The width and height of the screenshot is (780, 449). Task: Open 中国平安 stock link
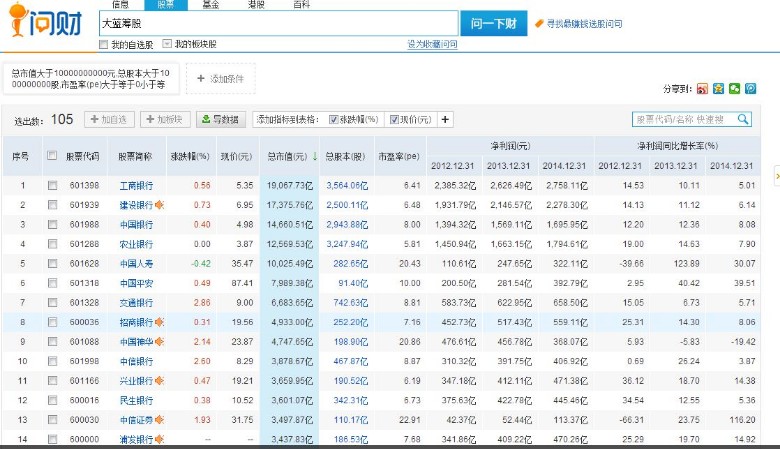click(136, 283)
